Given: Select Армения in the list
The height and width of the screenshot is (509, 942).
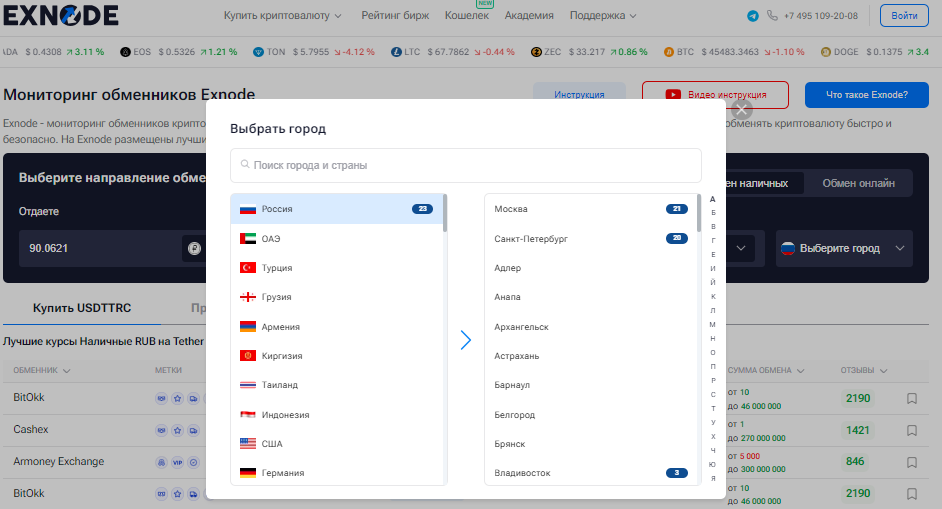Looking at the screenshot, I should [336, 326].
